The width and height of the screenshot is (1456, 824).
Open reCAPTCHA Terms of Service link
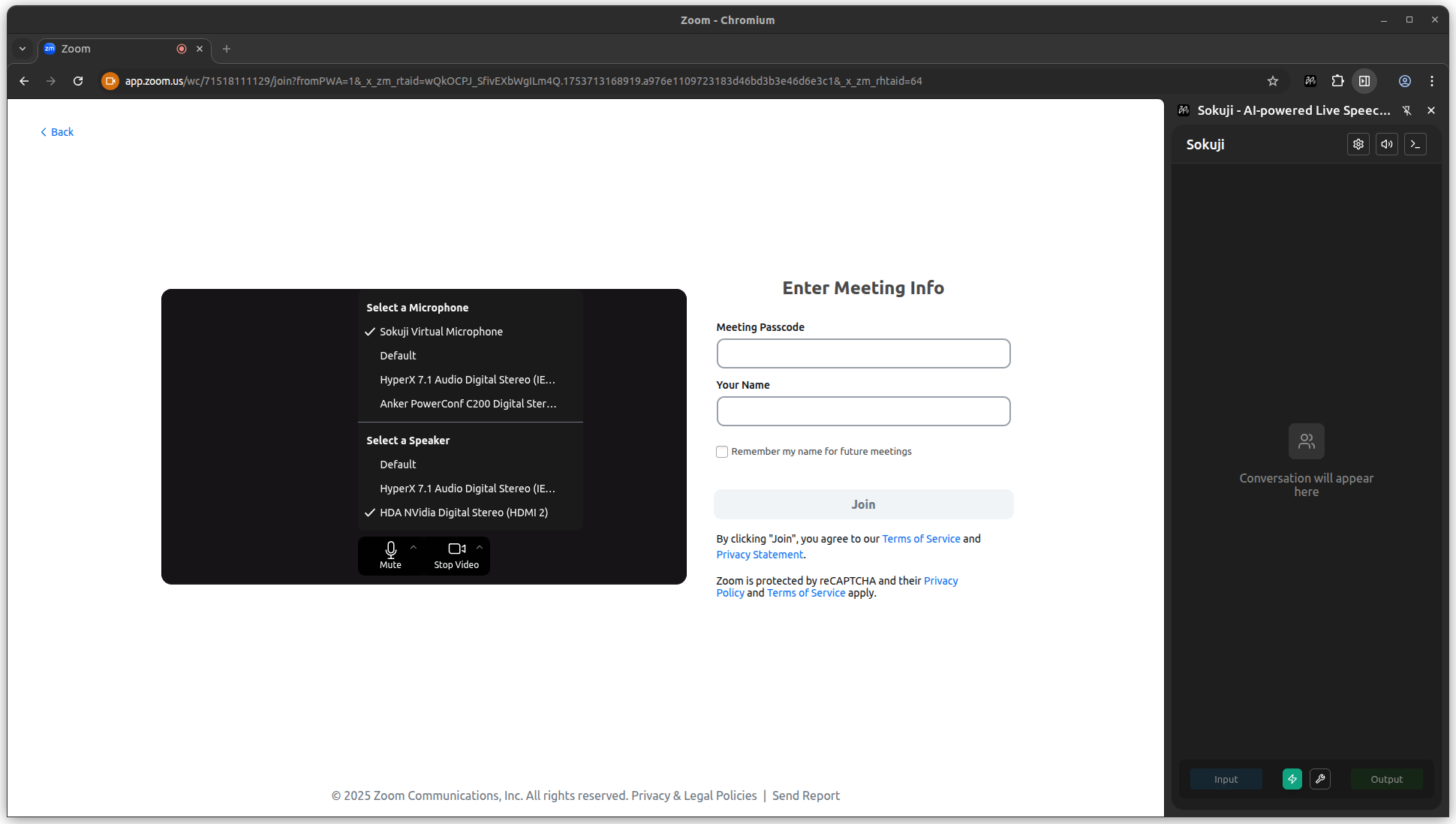pos(806,593)
